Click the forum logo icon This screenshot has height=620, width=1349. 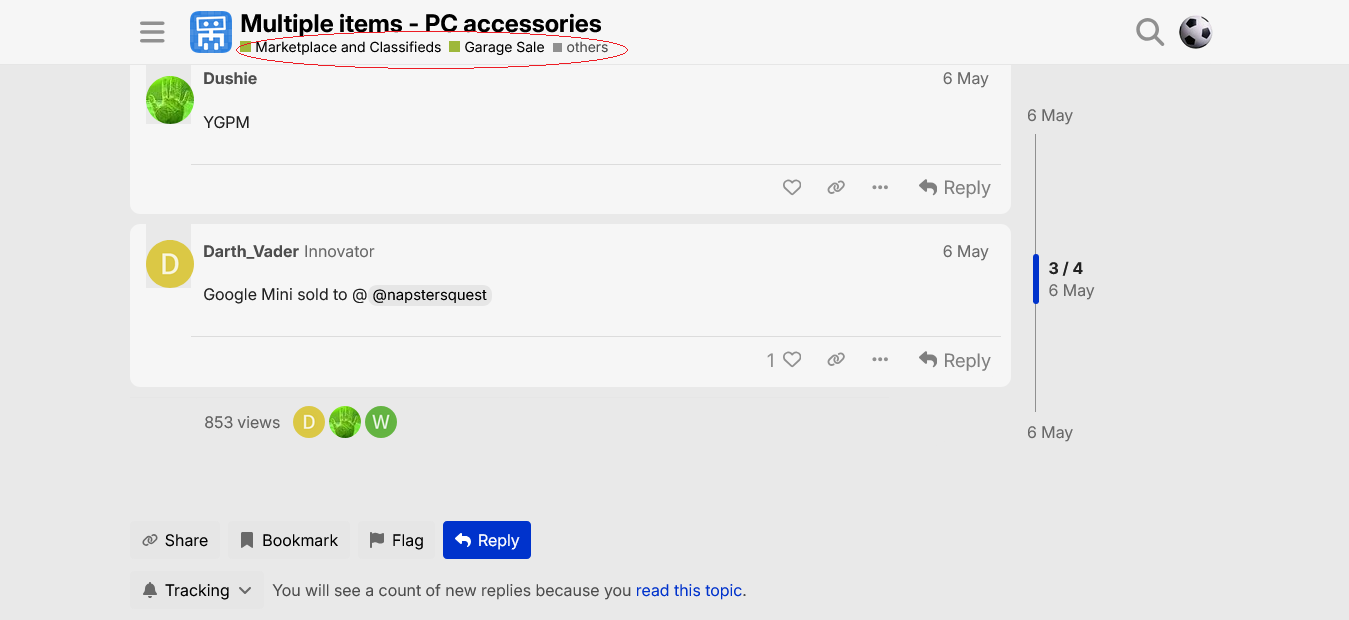(211, 32)
